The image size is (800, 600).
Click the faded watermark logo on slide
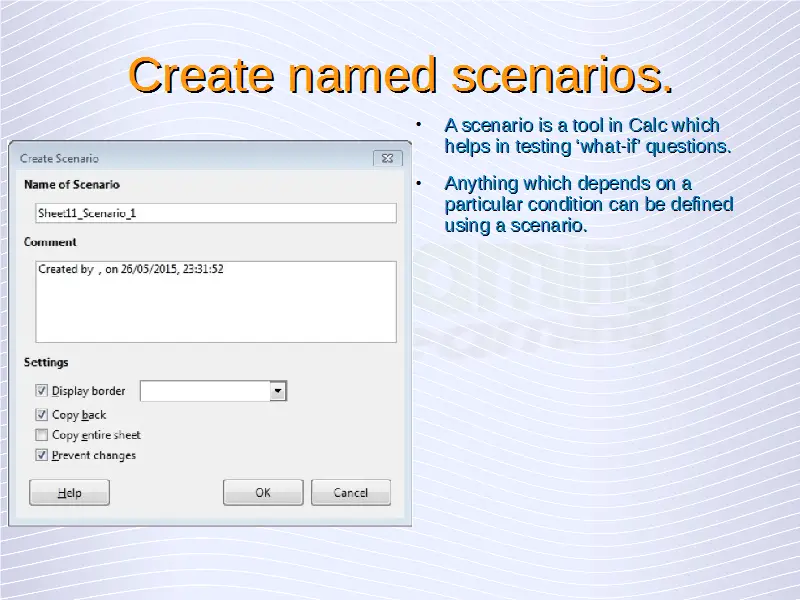point(545,300)
